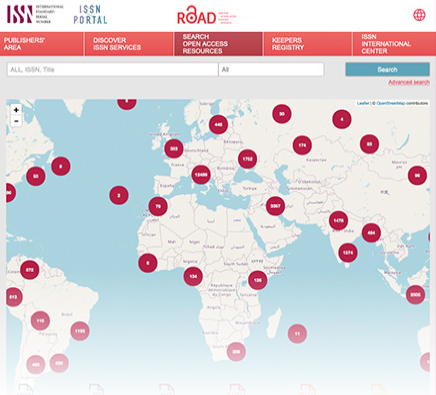Viewport: 436px width, 395px height.
Task: Open Discover ISSN Services menu
Action: point(129,44)
